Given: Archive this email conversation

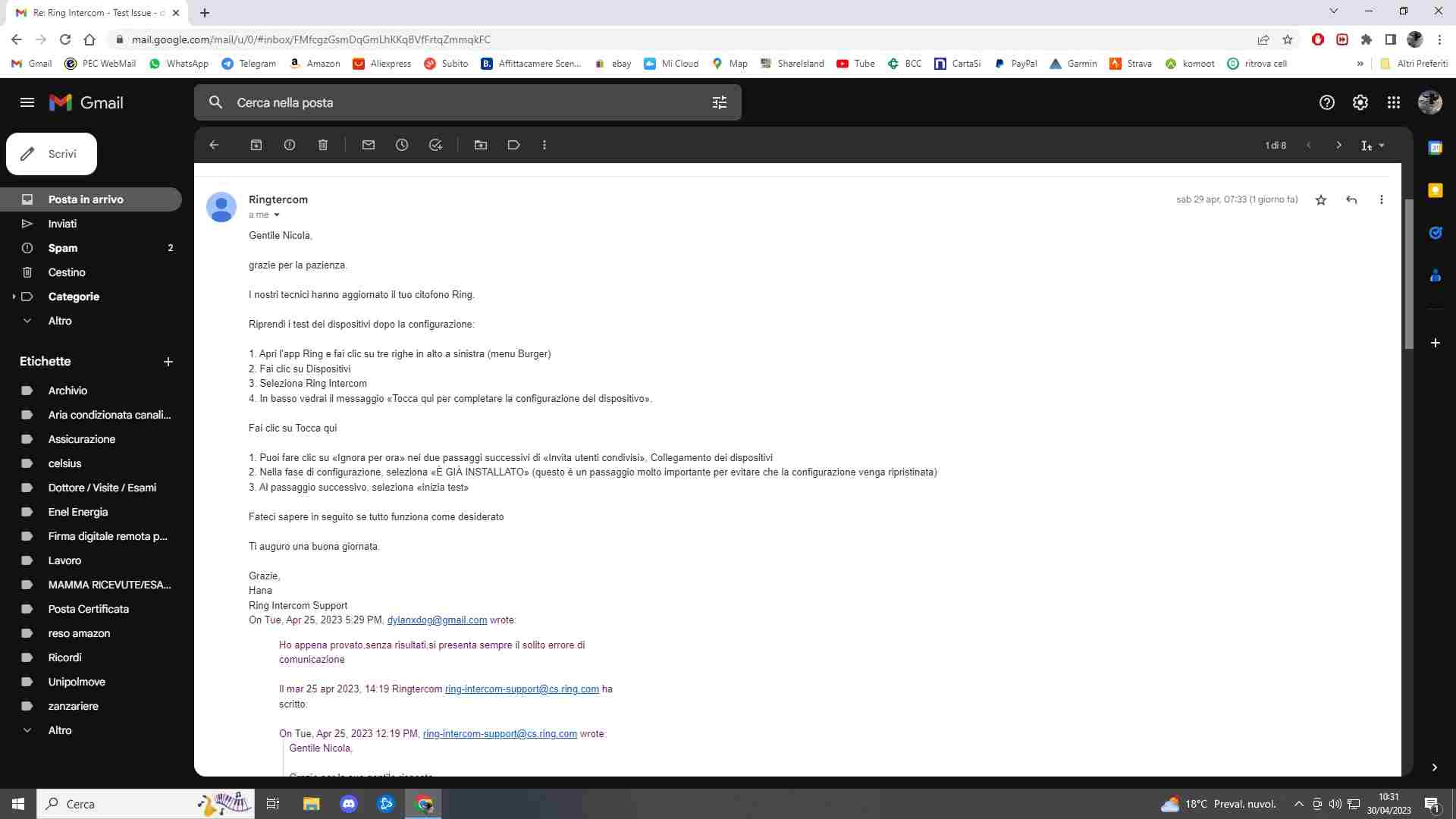Looking at the screenshot, I should pos(256,145).
